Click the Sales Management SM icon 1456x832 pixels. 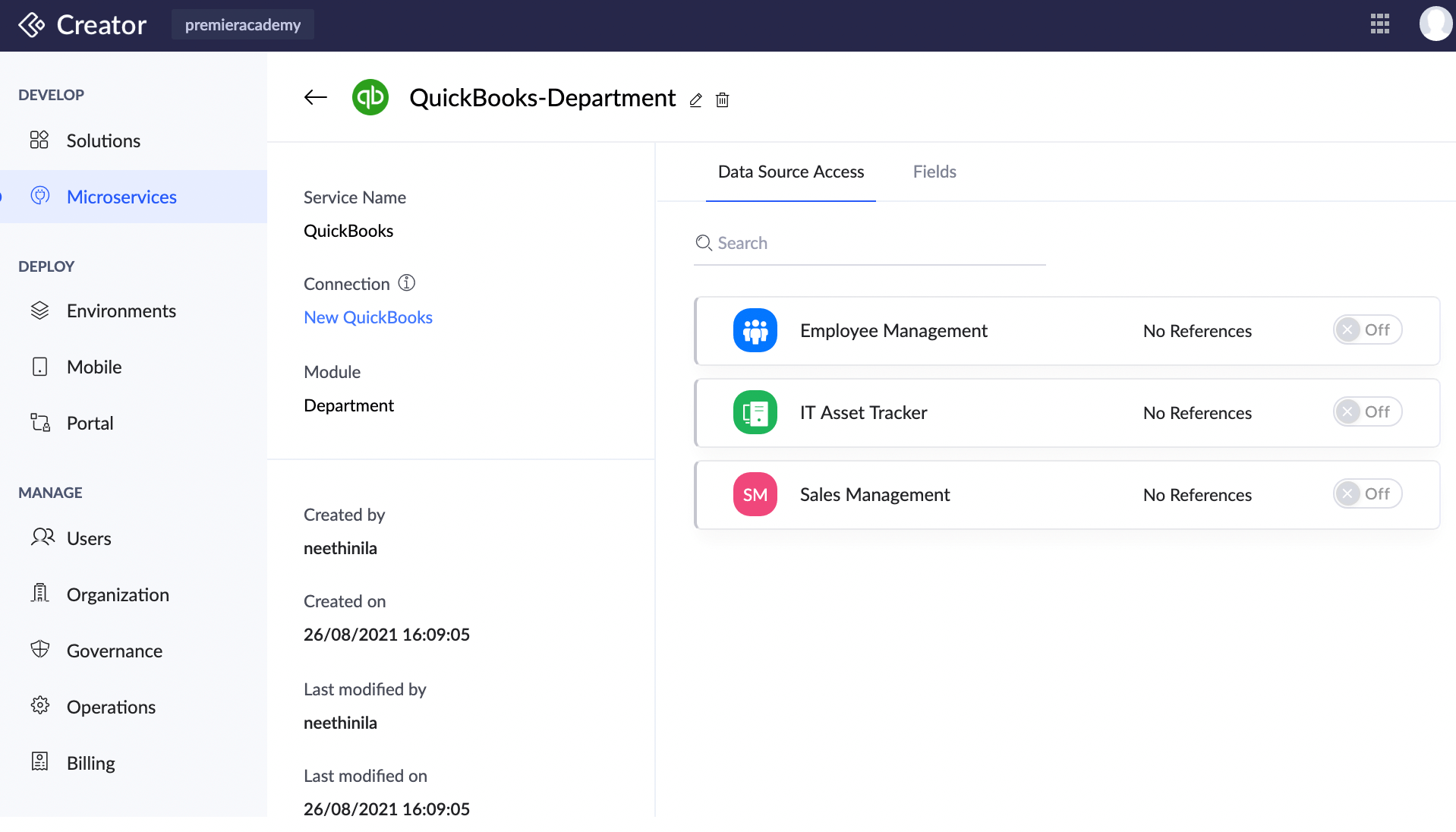(755, 494)
